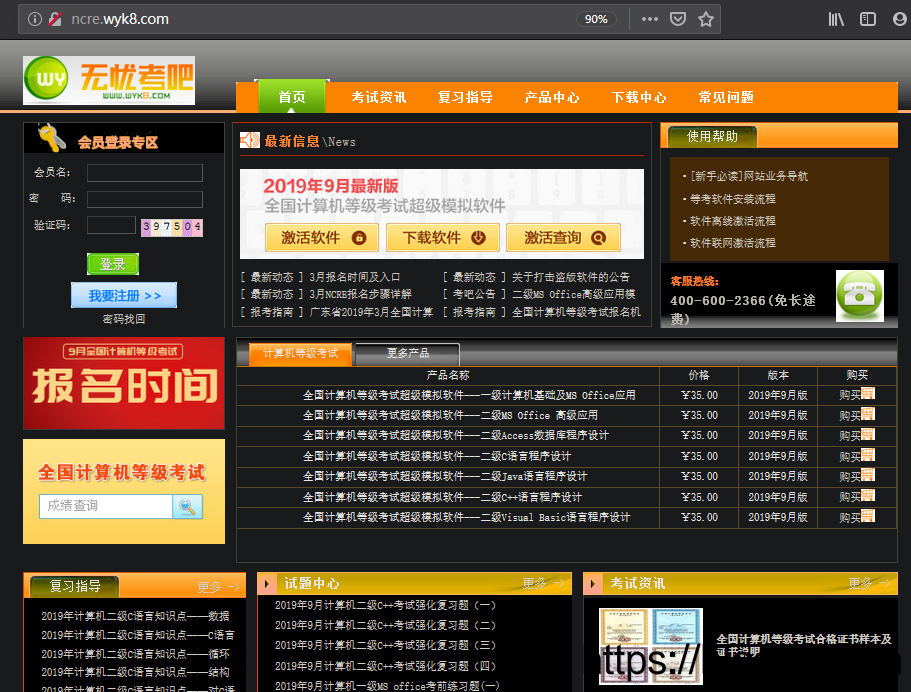Click 更多 in 试题中心 panel
The image size is (911, 692).
coord(544,583)
